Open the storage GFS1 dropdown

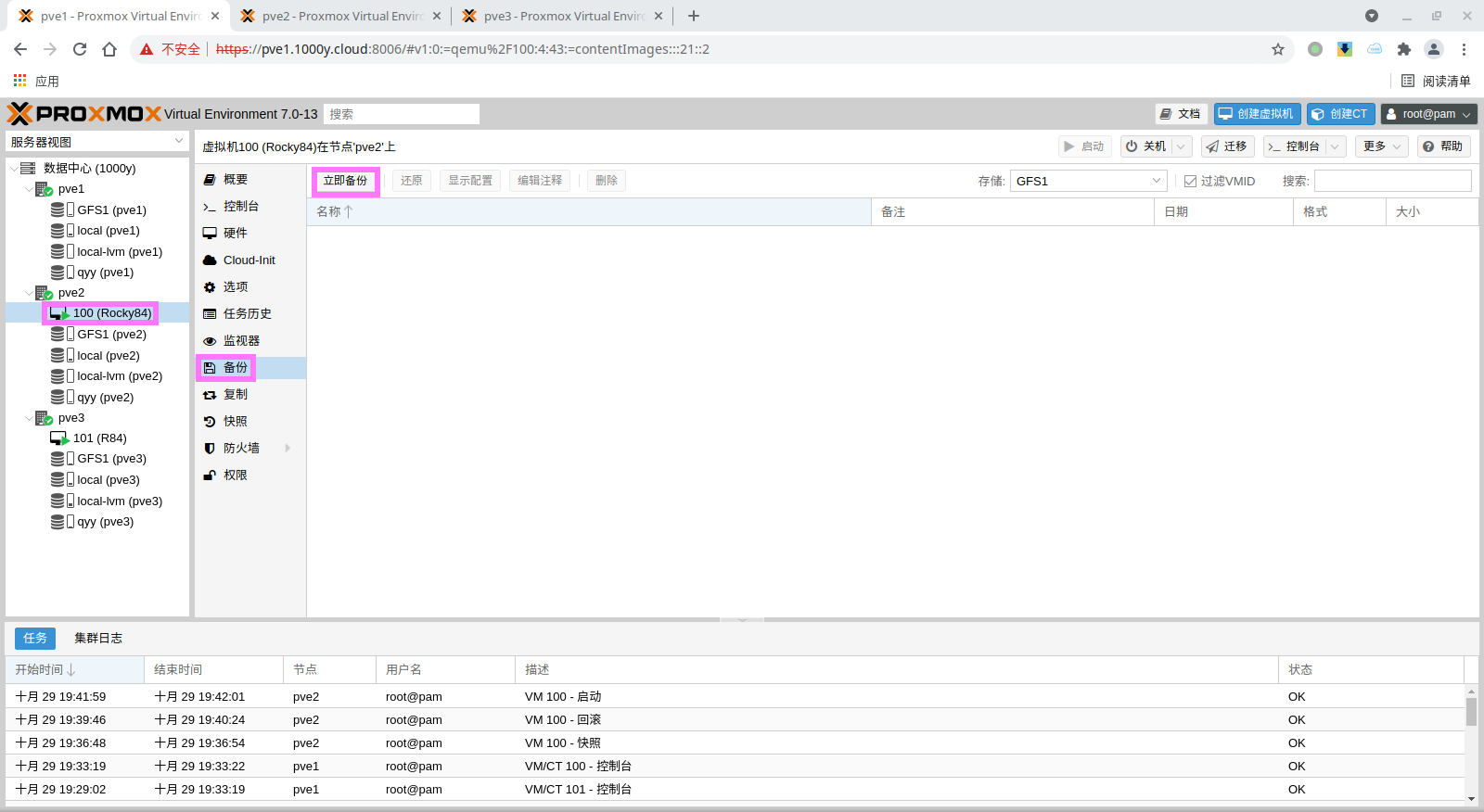1157,181
